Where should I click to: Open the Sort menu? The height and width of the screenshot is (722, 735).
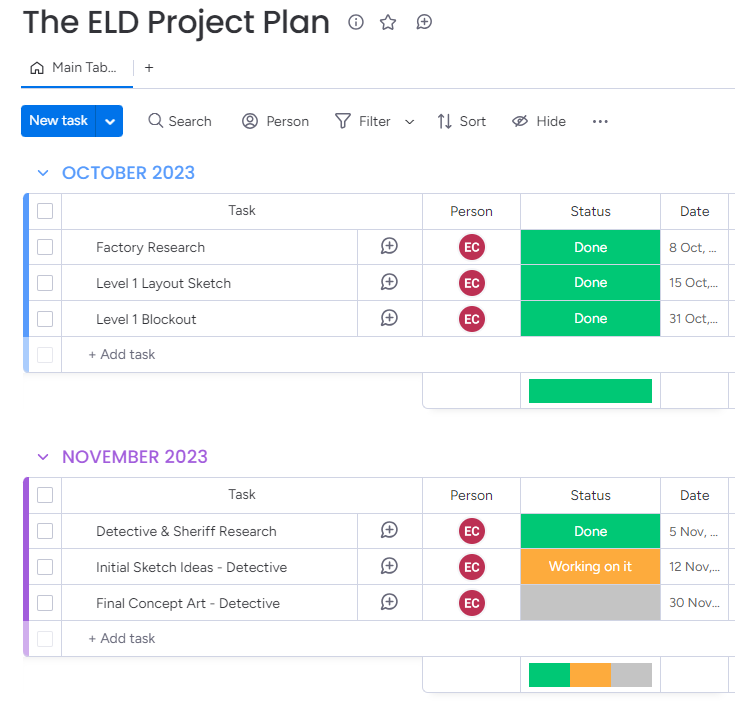tap(461, 121)
